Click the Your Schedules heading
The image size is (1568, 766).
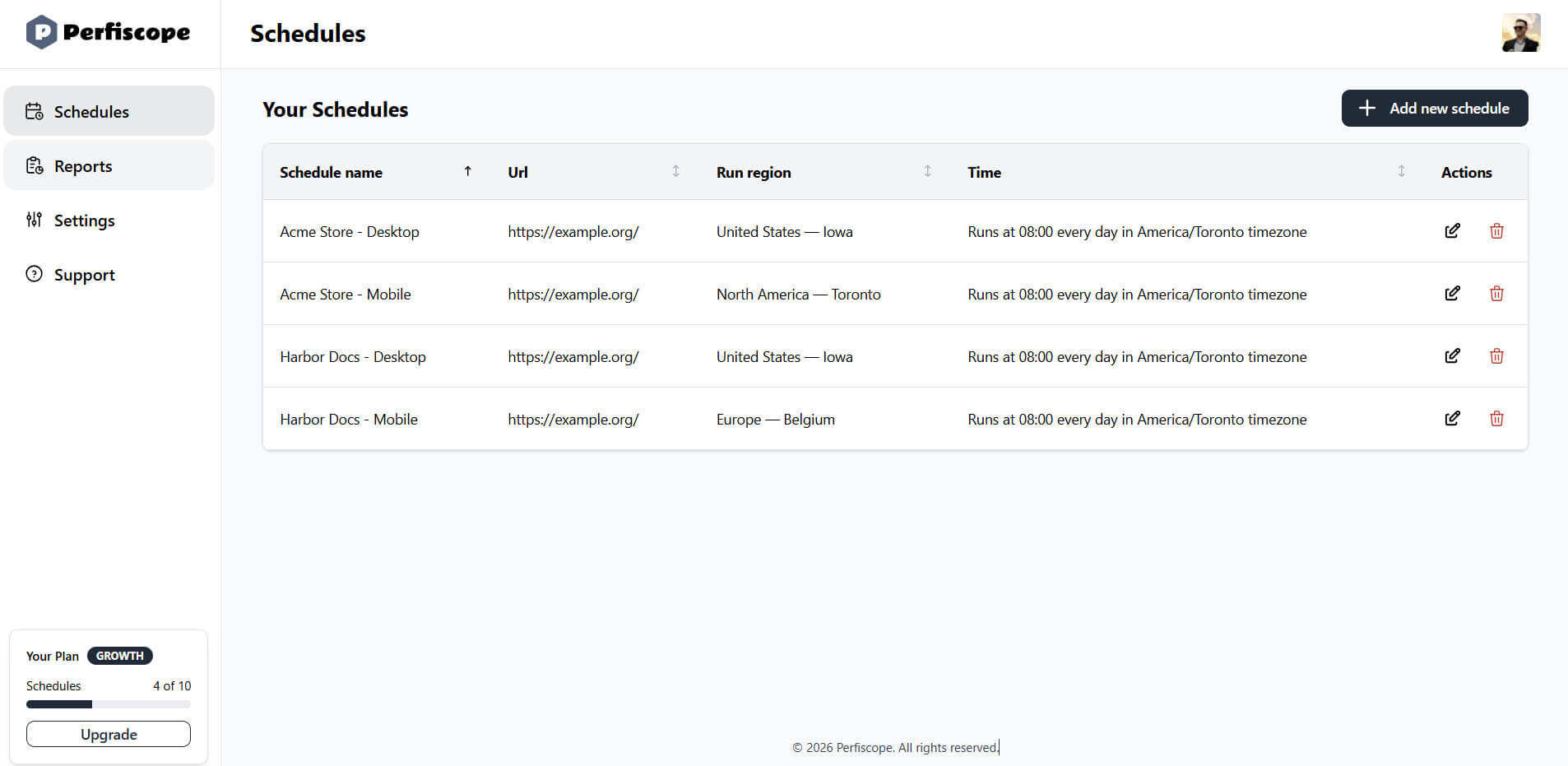[x=336, y=109]
